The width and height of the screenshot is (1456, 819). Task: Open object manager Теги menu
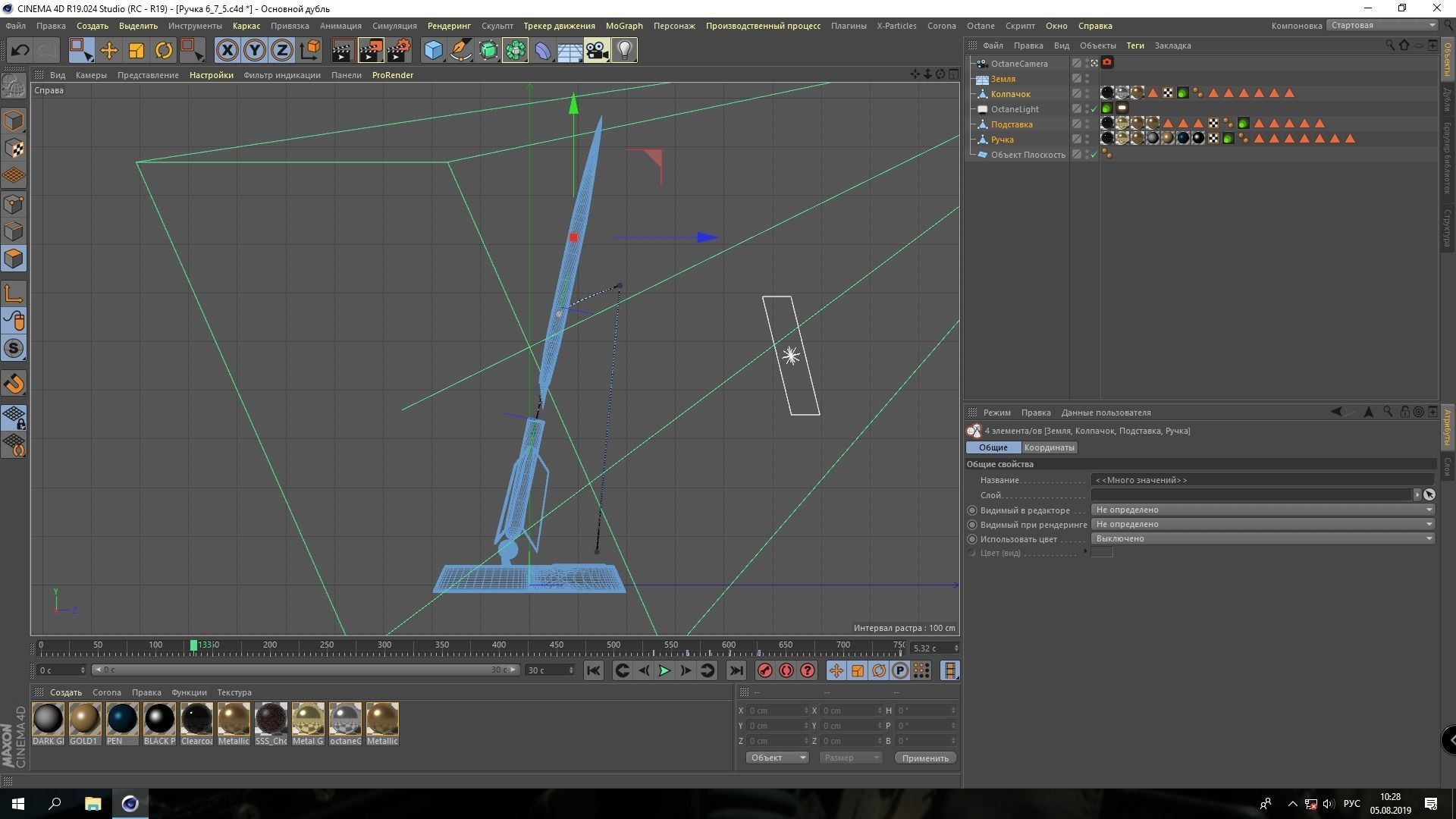(x=1135, y=45)
